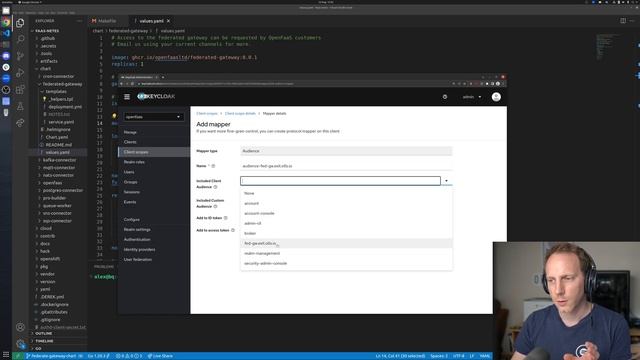The image size is (640, 360).
Task: Click help icon beside Included Custom Audience
Action: tap(215, 207)
